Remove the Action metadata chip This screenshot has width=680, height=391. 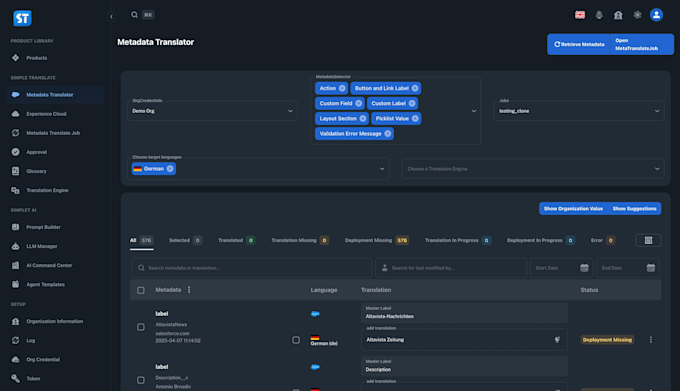[x=342, y=88]
